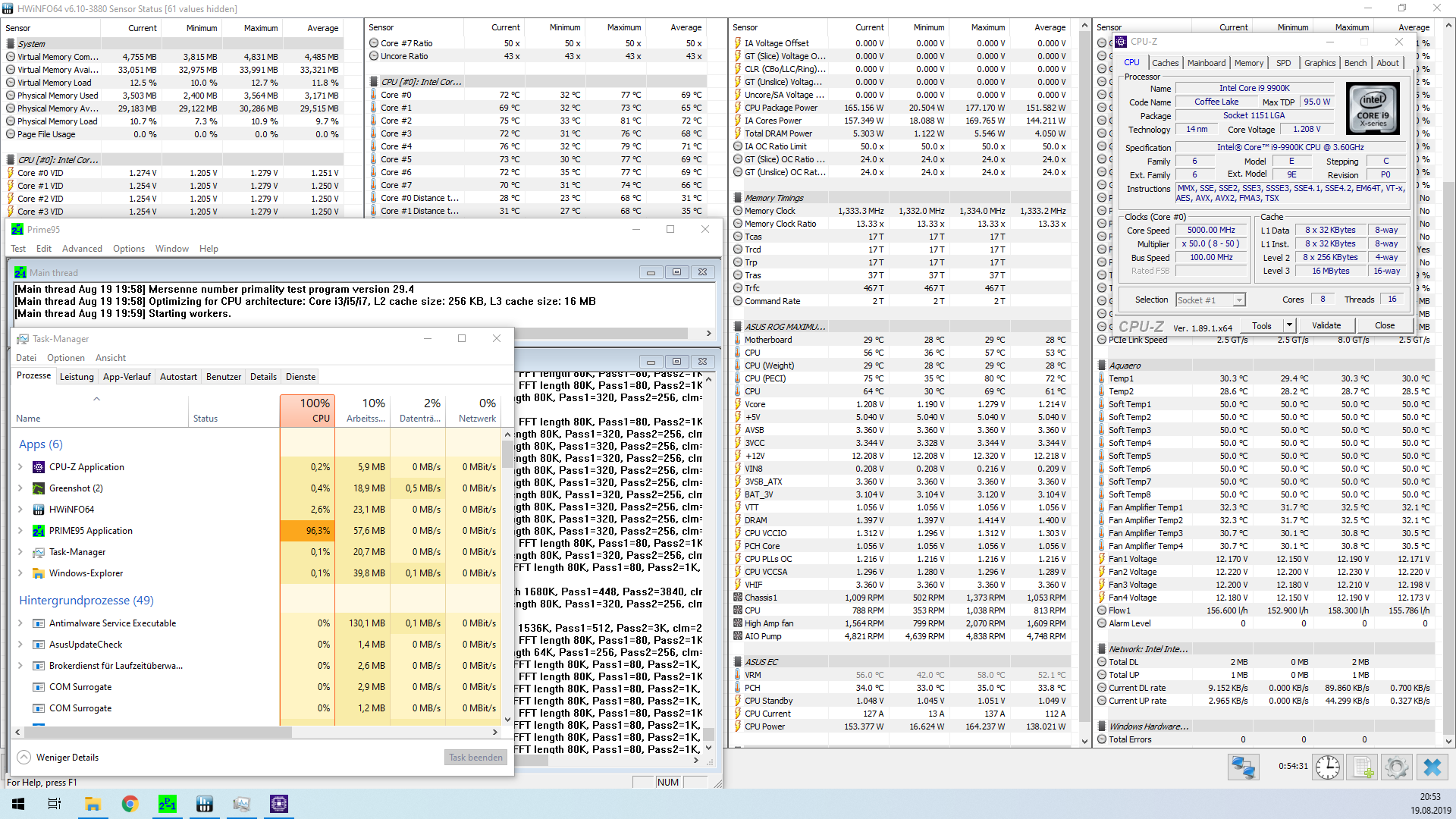This screenshot has width=1456, height=819.
Task: Open Prime95 Advanced menu
Action: [x=82, y=249]
